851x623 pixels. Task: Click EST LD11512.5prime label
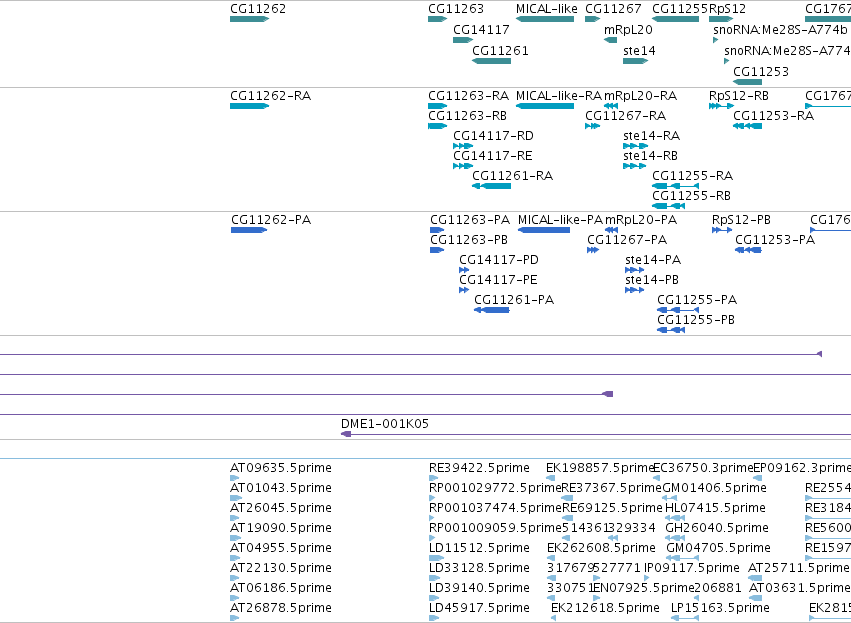[x=479, y=548]
